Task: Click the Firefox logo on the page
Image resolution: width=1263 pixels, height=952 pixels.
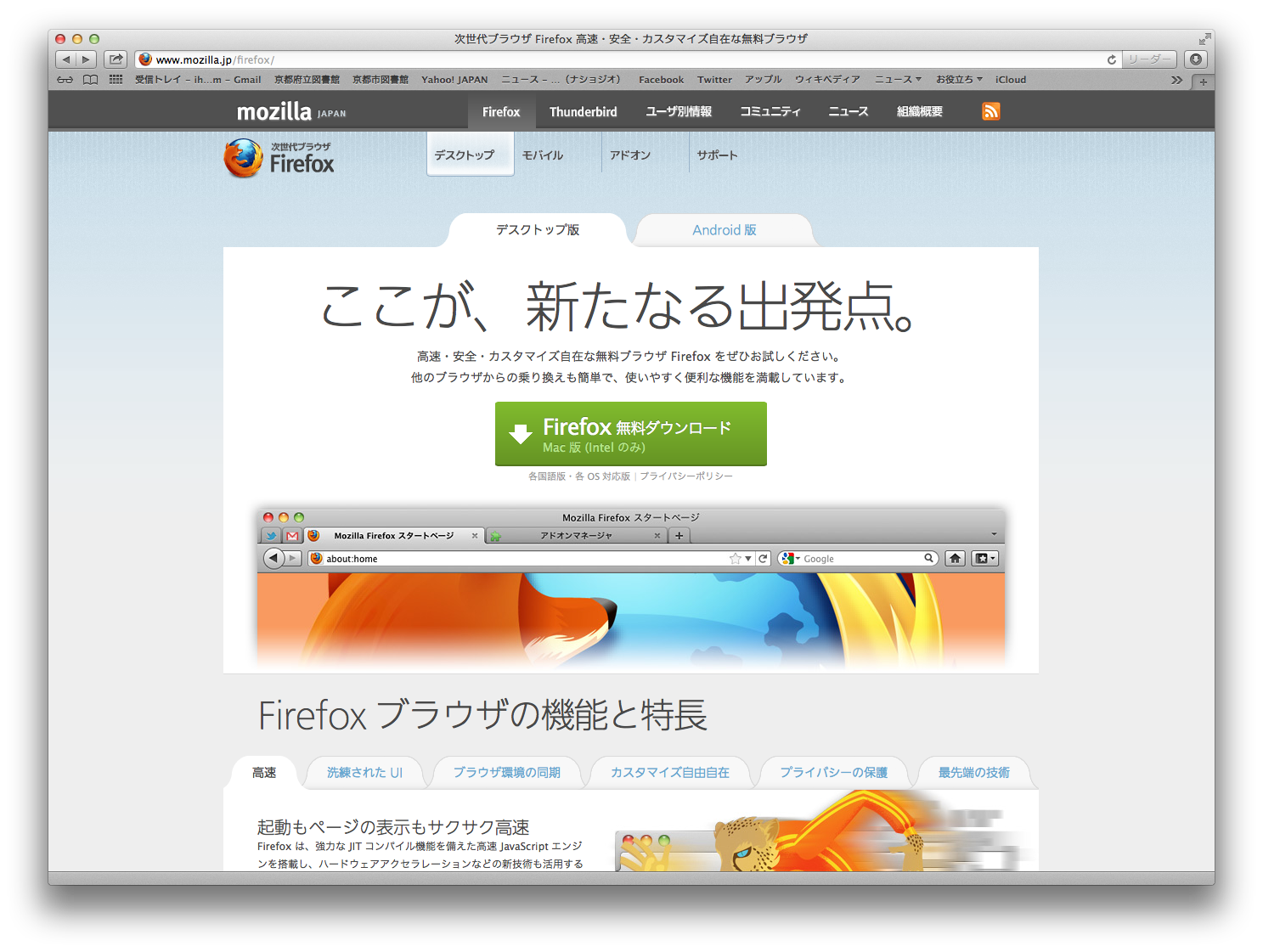Action: [x=279, y=158]
